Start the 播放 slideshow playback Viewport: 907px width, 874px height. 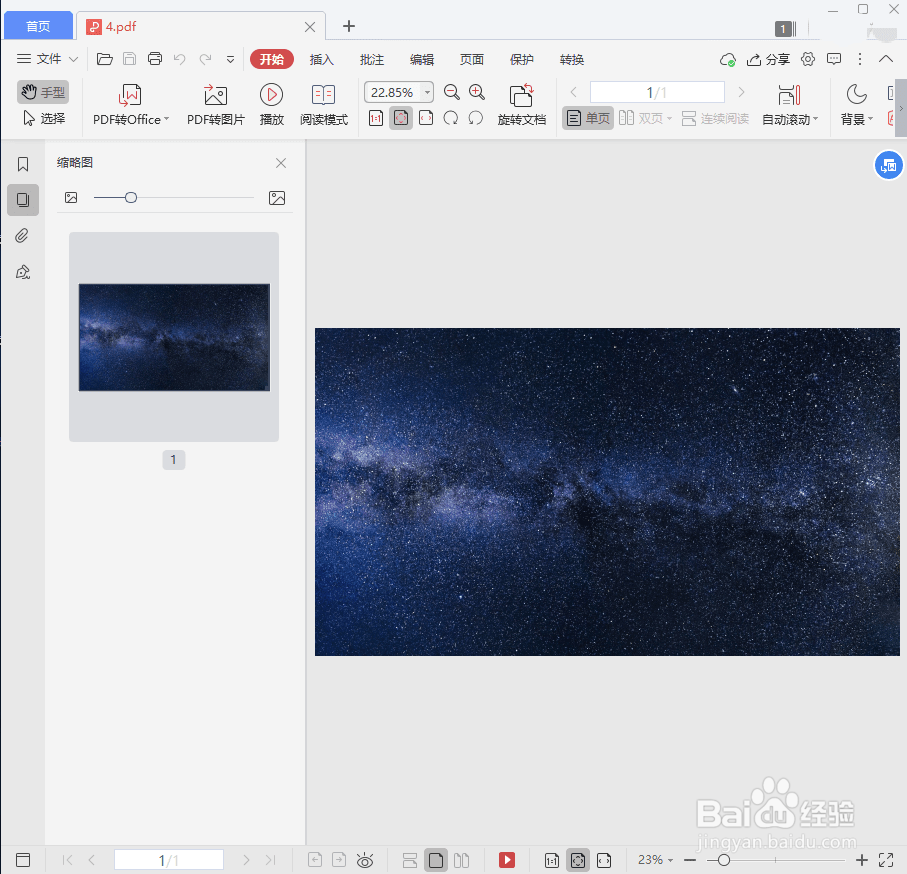270,104
